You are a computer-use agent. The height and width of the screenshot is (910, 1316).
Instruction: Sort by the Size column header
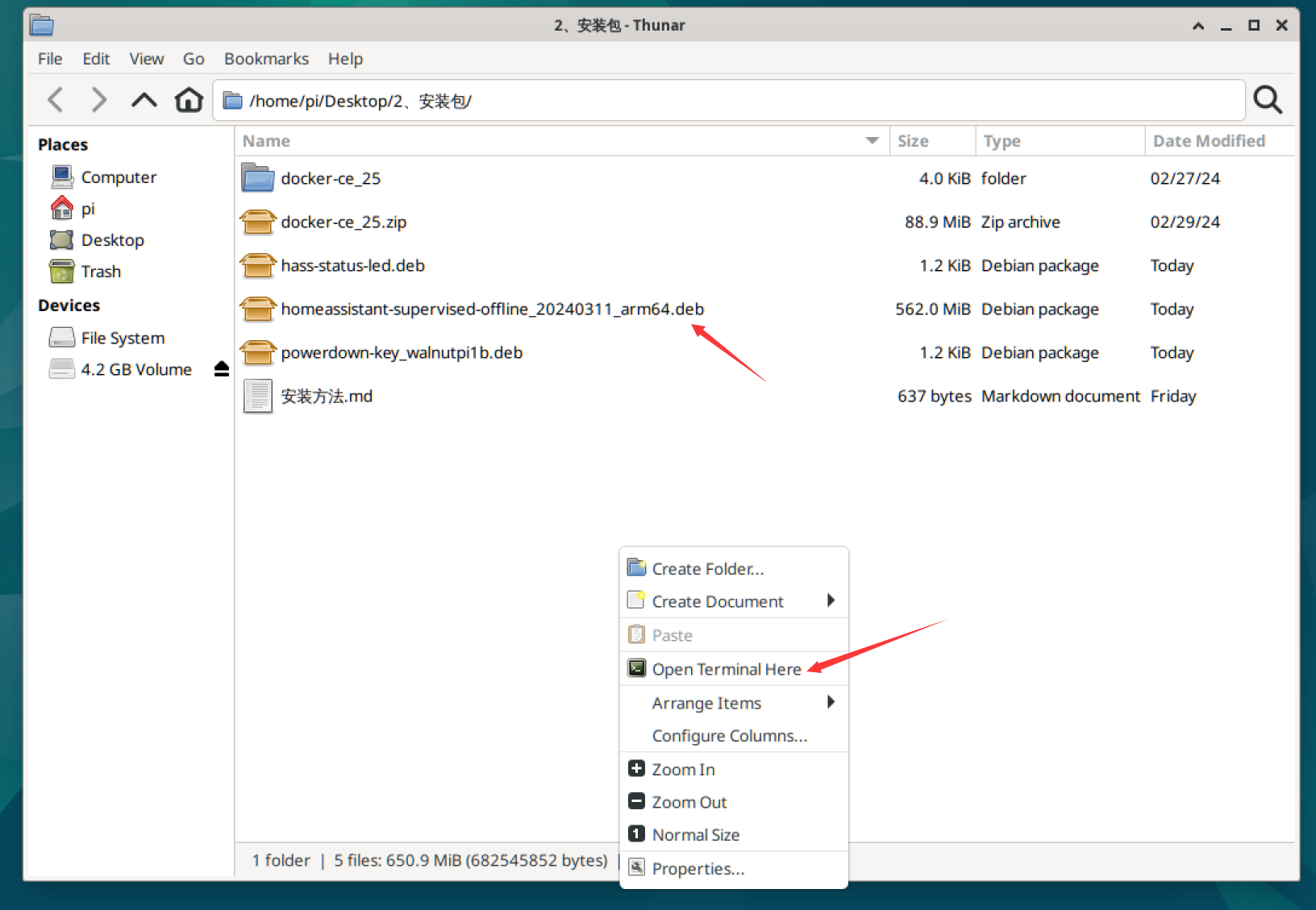[932, 140]
